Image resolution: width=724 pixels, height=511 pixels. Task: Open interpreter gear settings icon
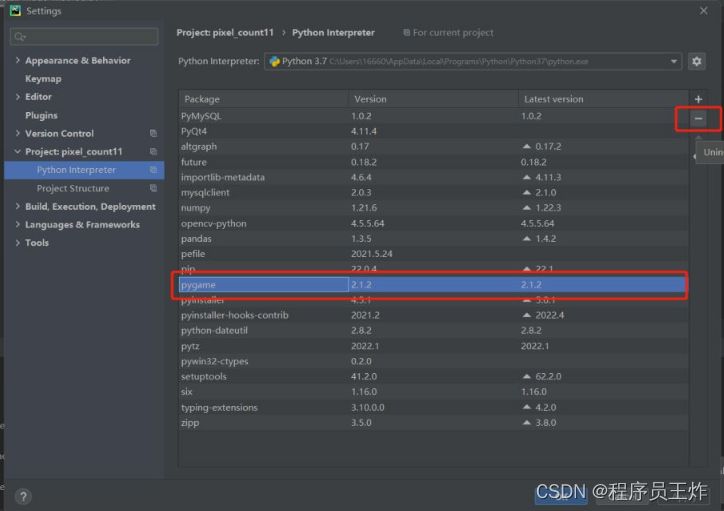[697, 61]
